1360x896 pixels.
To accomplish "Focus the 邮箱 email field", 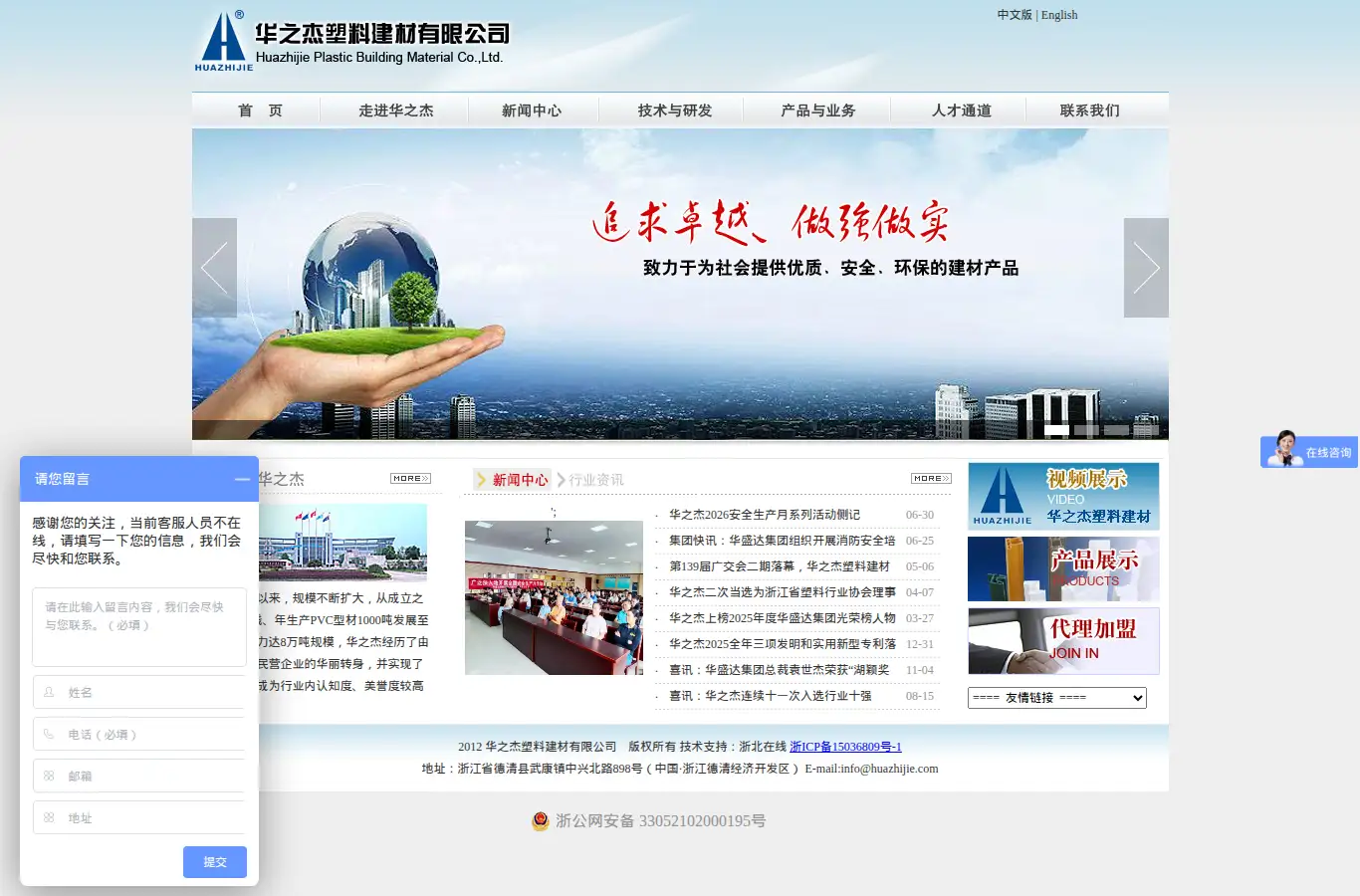I will pos(139,776).
